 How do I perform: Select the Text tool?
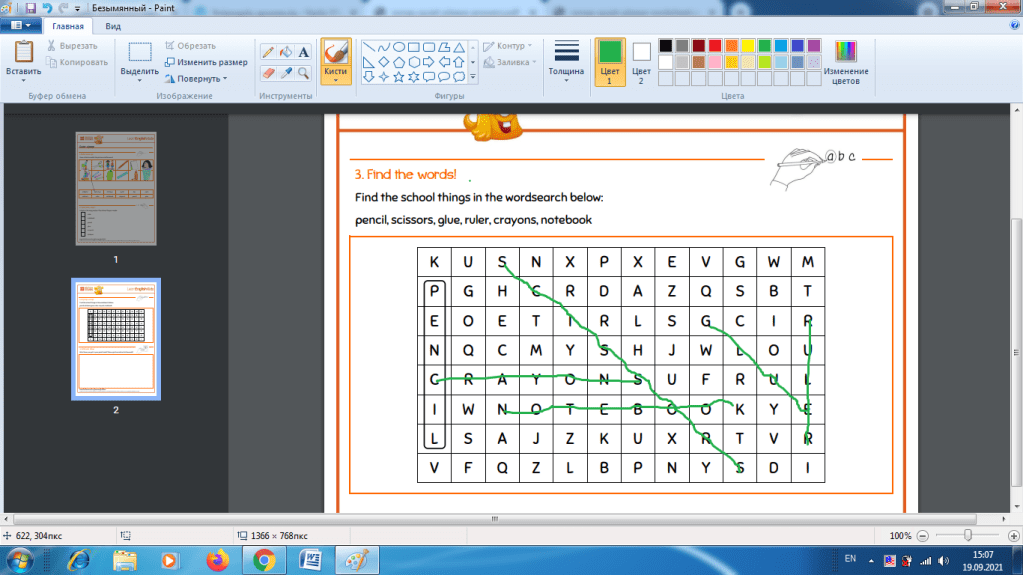pos(303,52)
